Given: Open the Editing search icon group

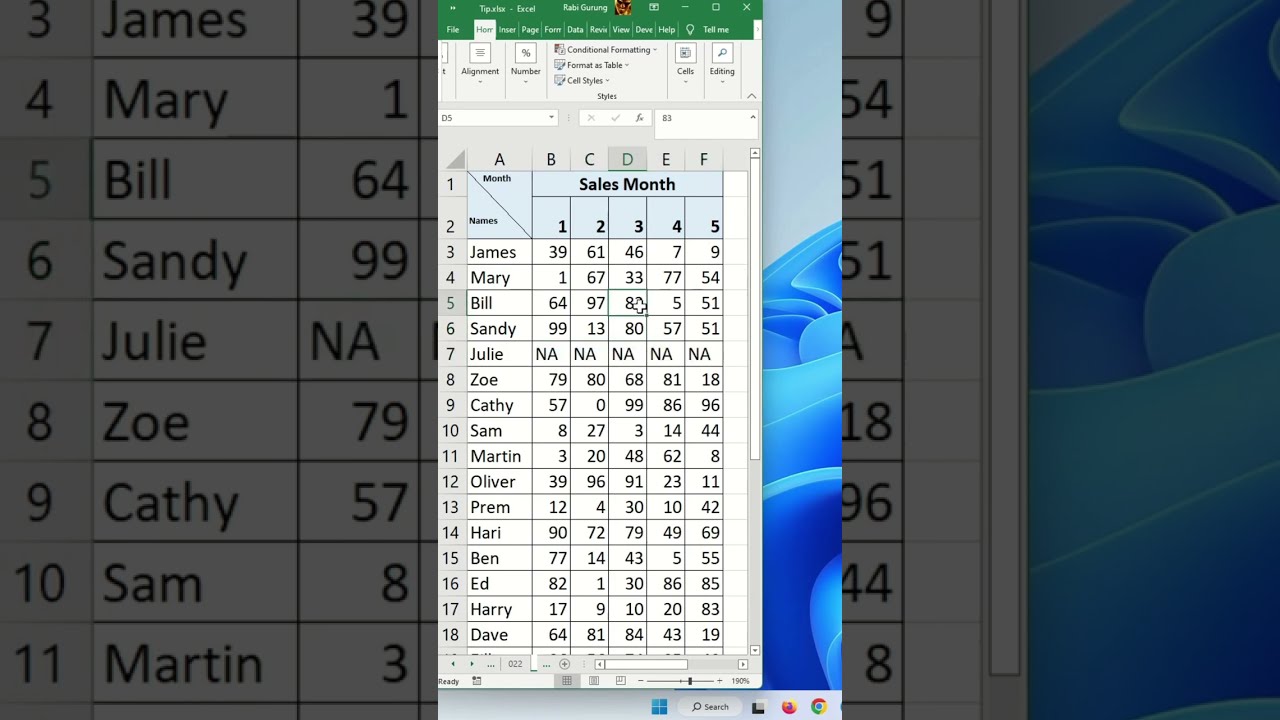Looking at the screenshot, I should coord(722,53).
